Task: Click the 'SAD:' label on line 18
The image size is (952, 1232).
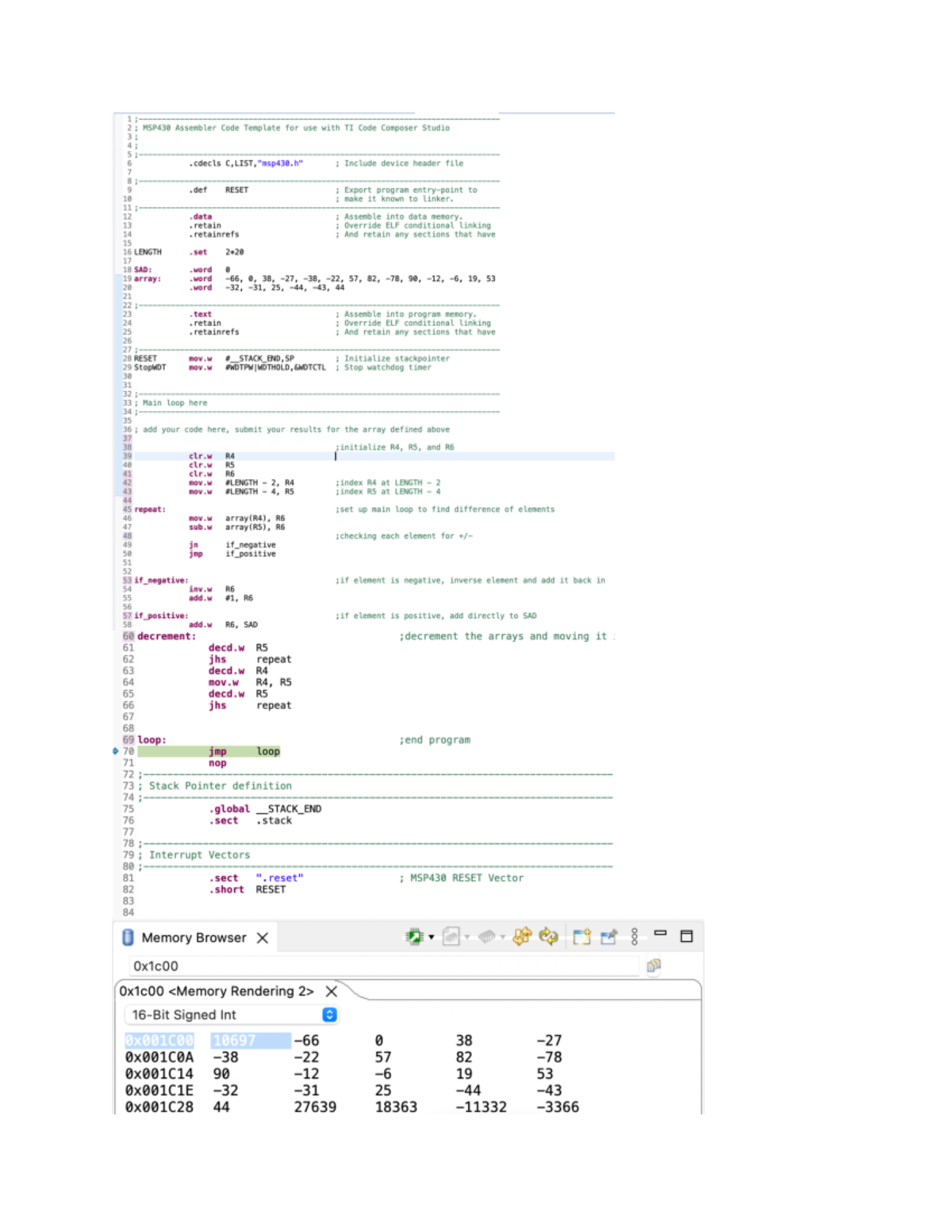Action: [x=143, y=270]
